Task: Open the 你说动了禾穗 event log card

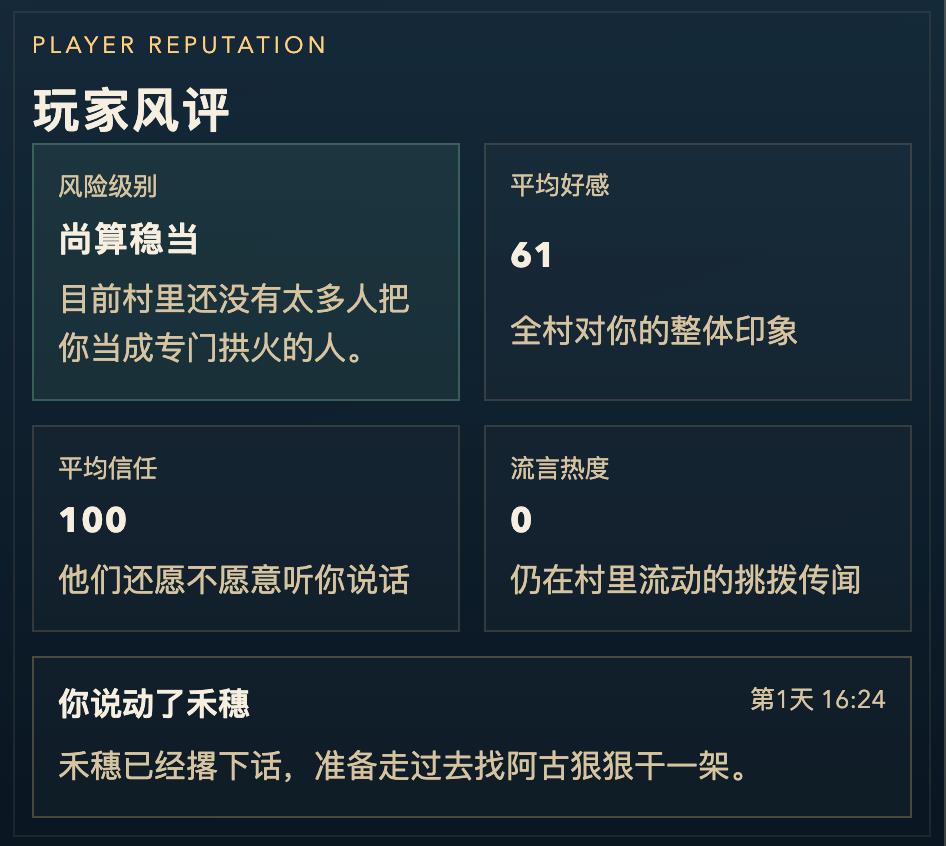Action: (471, 736)
